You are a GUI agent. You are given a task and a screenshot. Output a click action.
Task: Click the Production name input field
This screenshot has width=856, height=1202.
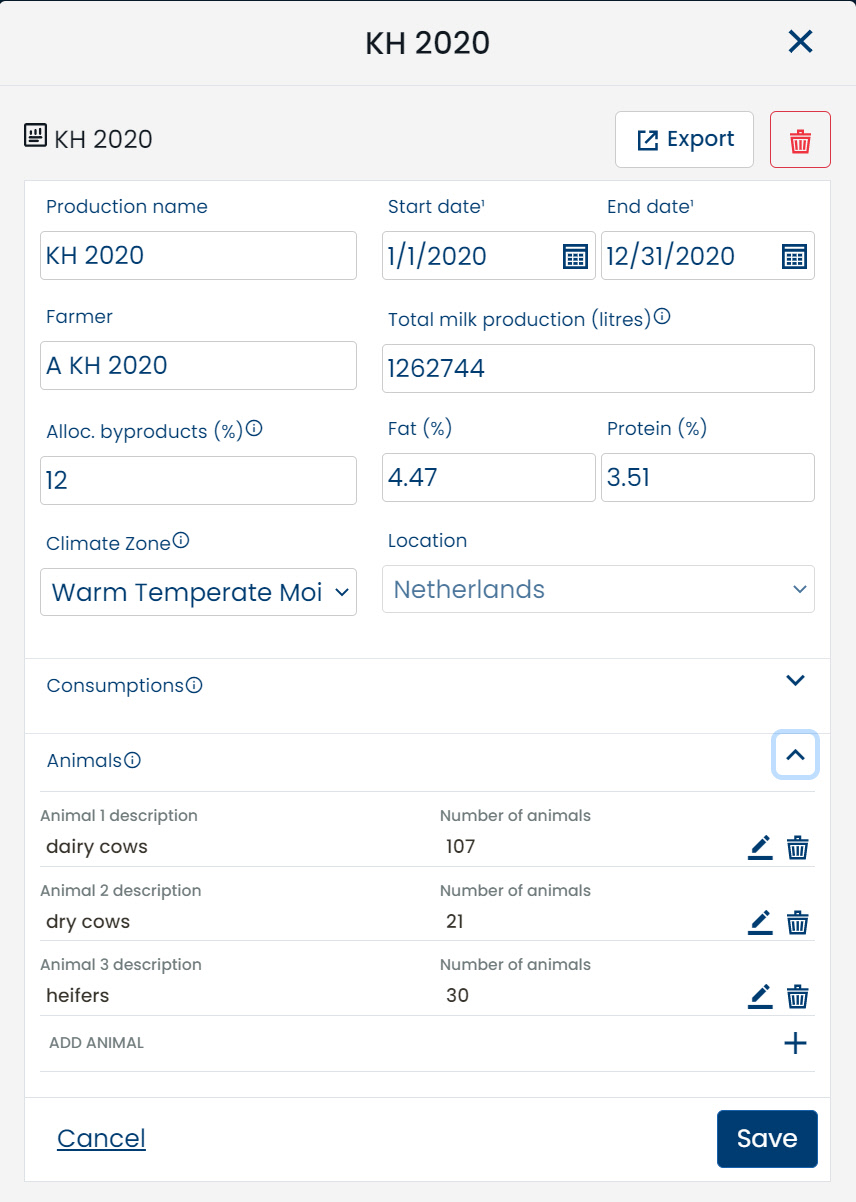198,256
